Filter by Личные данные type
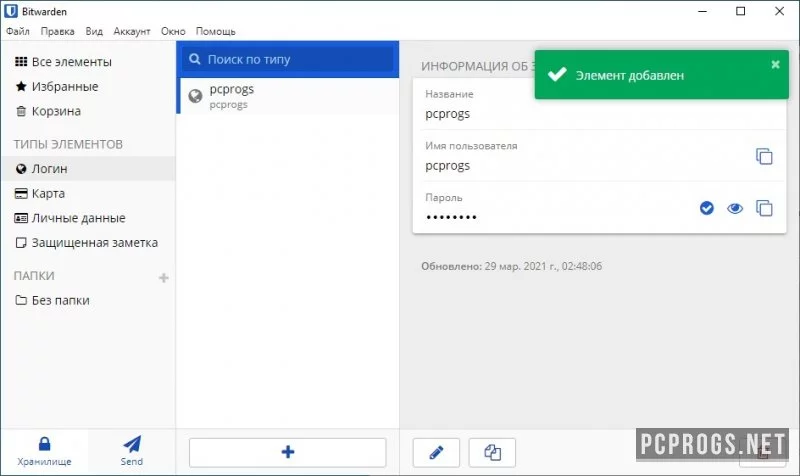 click(x=89, y=218)
